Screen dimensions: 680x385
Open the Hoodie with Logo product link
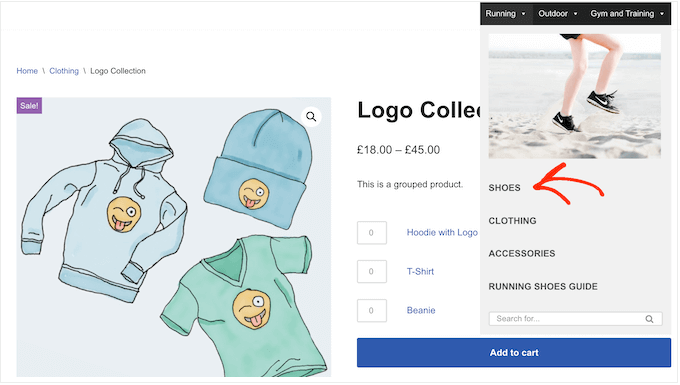(x=442, y=232)
